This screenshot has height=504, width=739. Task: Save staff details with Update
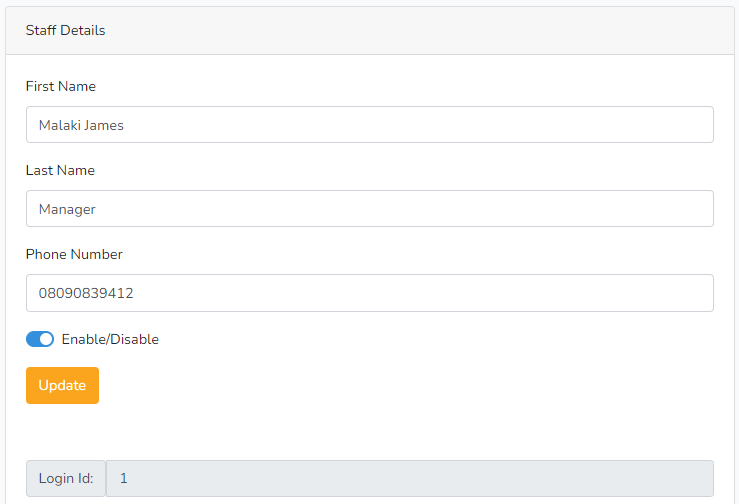pos(62,385)
